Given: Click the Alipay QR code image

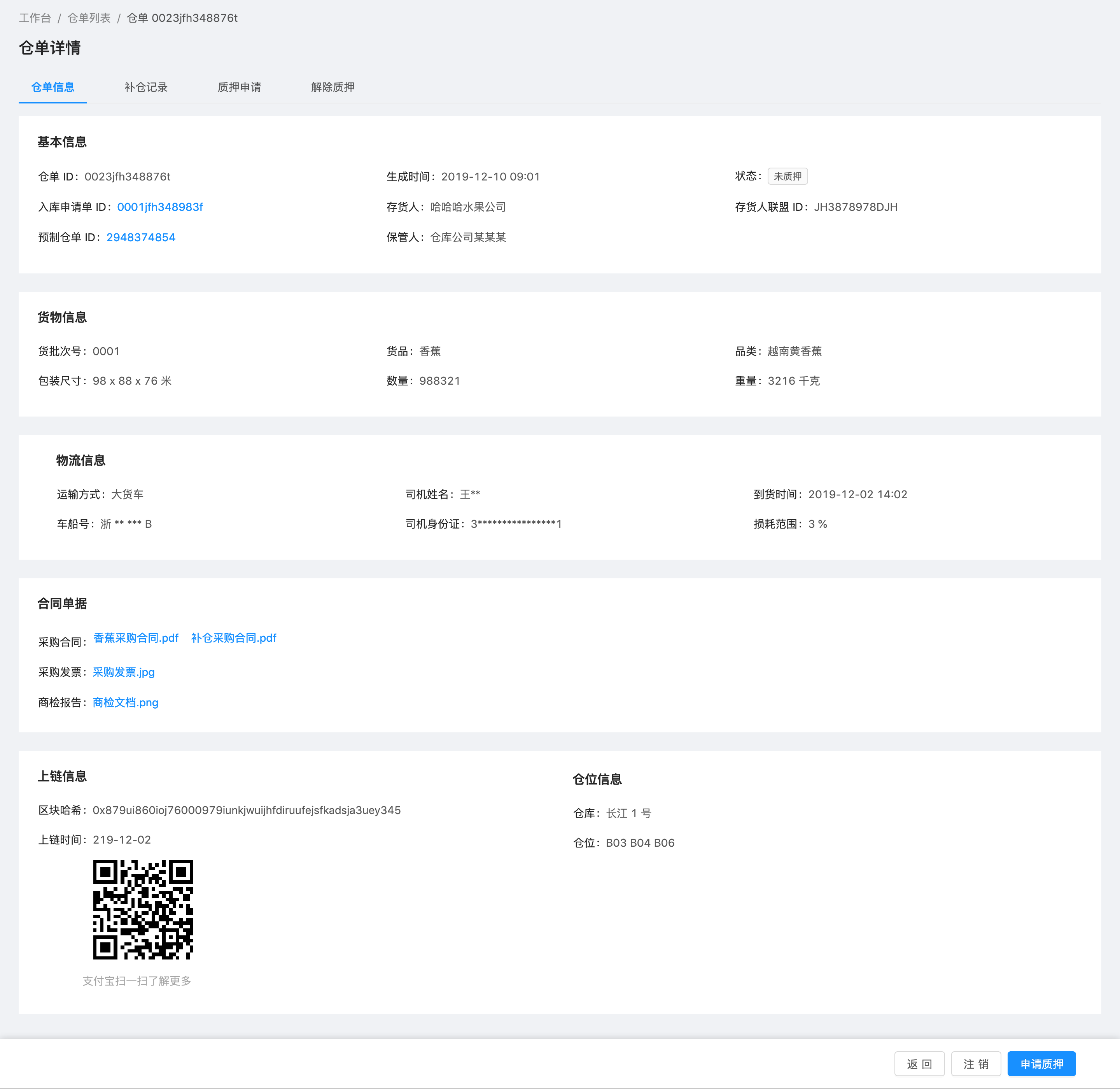Looking at the screenshot, I should click(143, 909).
